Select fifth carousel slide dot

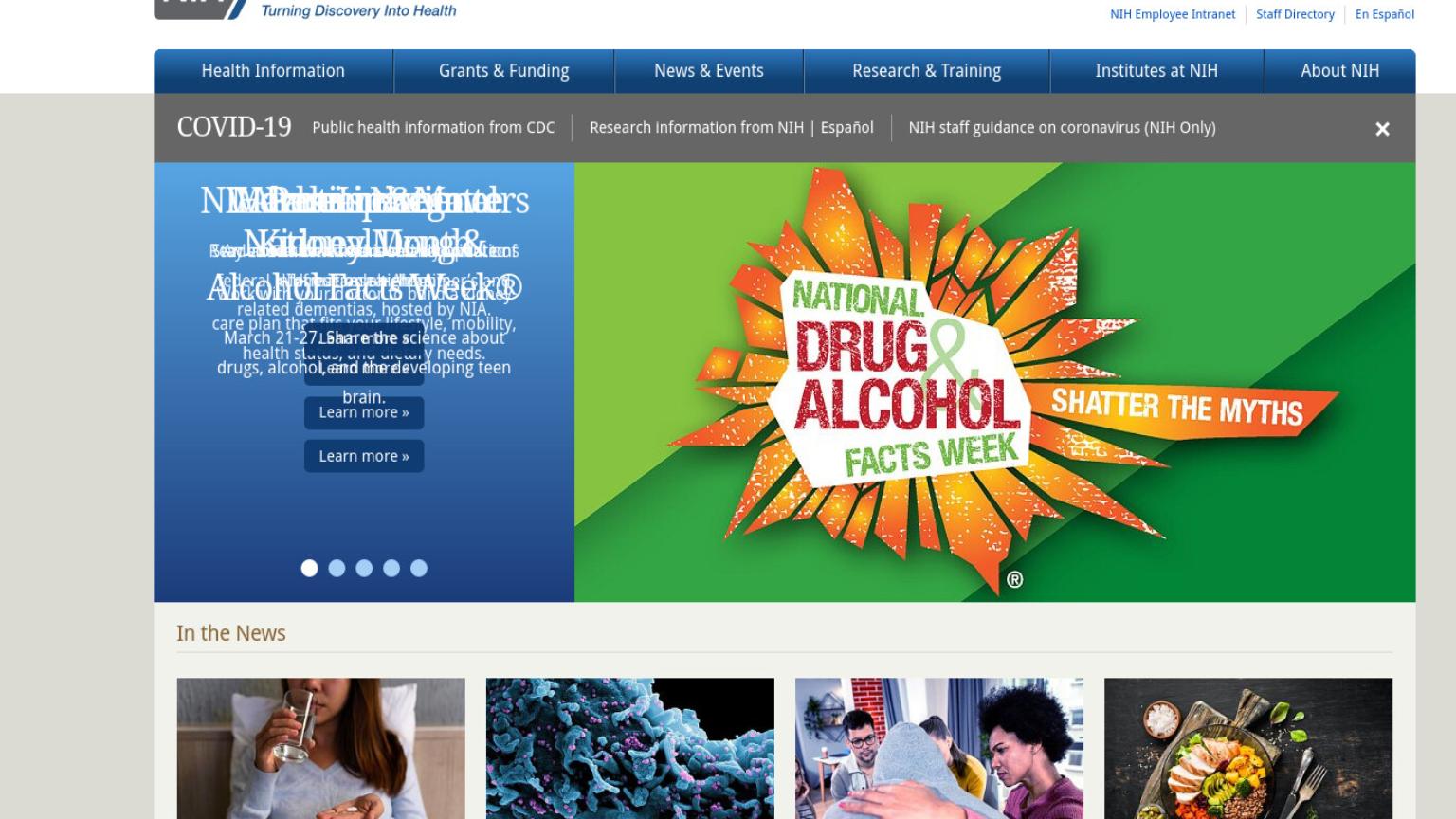tap(419, 568)
